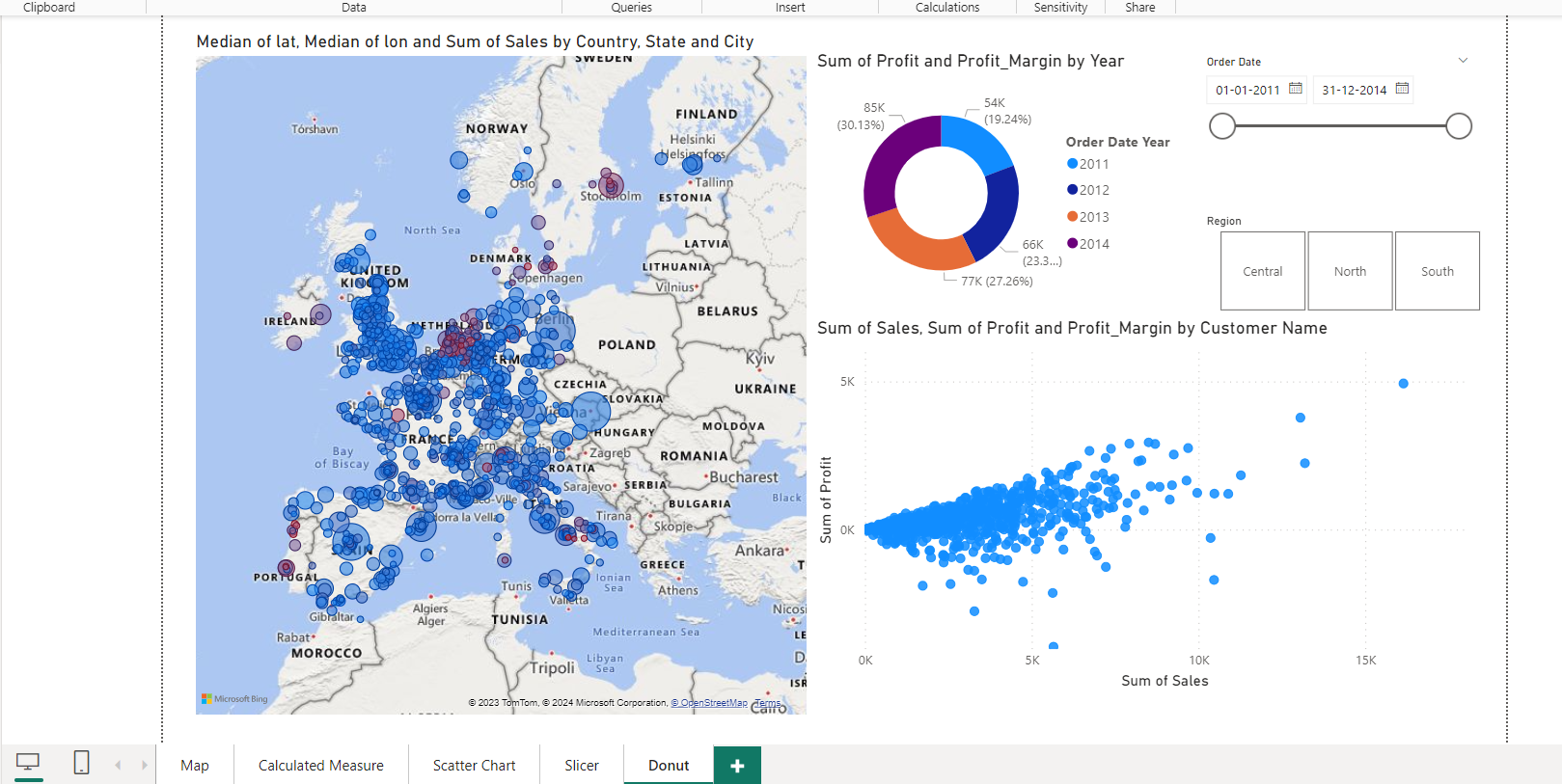Expand Order Date slicer options chevron

click(1463, 61)
